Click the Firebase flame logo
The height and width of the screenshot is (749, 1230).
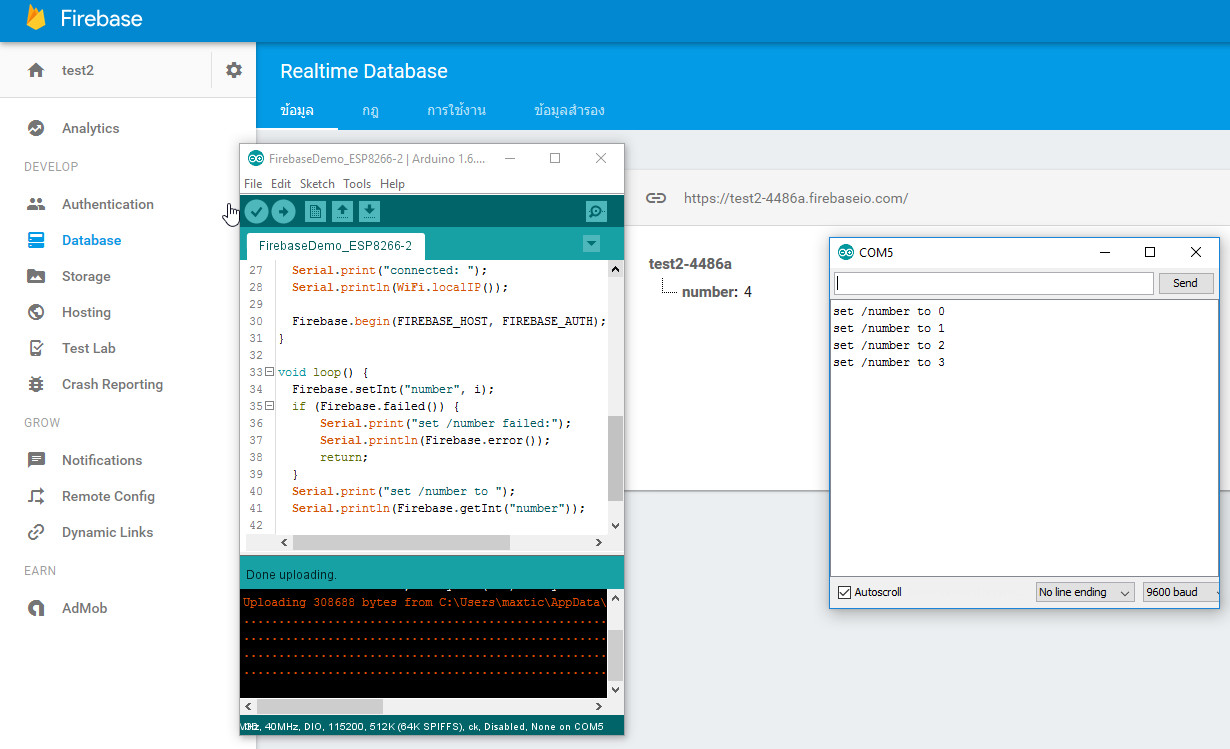pos(37,18)
